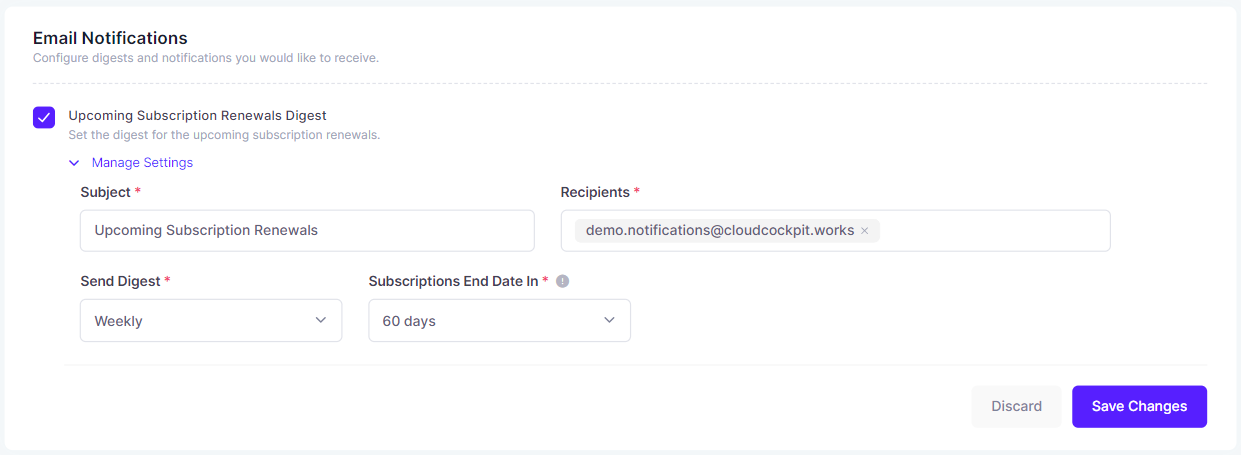Click the Upcoming Subscription Renewals Digest label
This screenshot has width=1241, height=455.
[x=197, y=115]
